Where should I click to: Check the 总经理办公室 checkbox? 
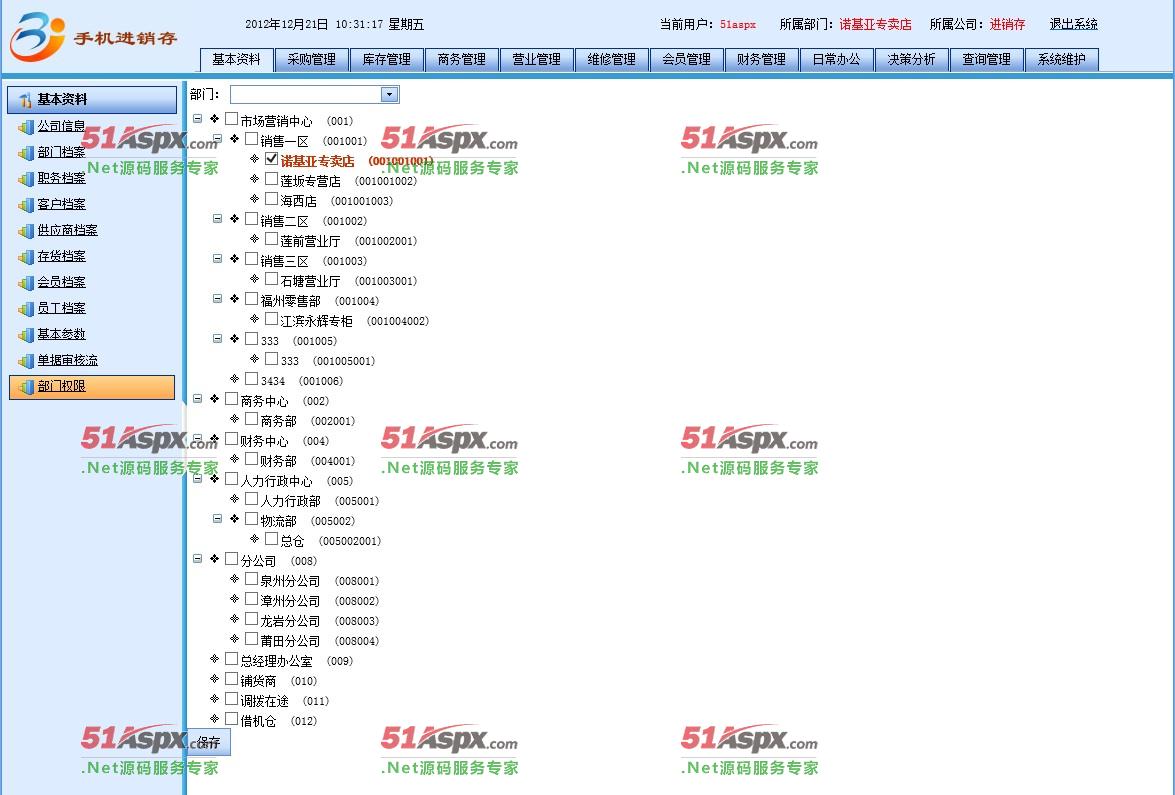point(231,659)
